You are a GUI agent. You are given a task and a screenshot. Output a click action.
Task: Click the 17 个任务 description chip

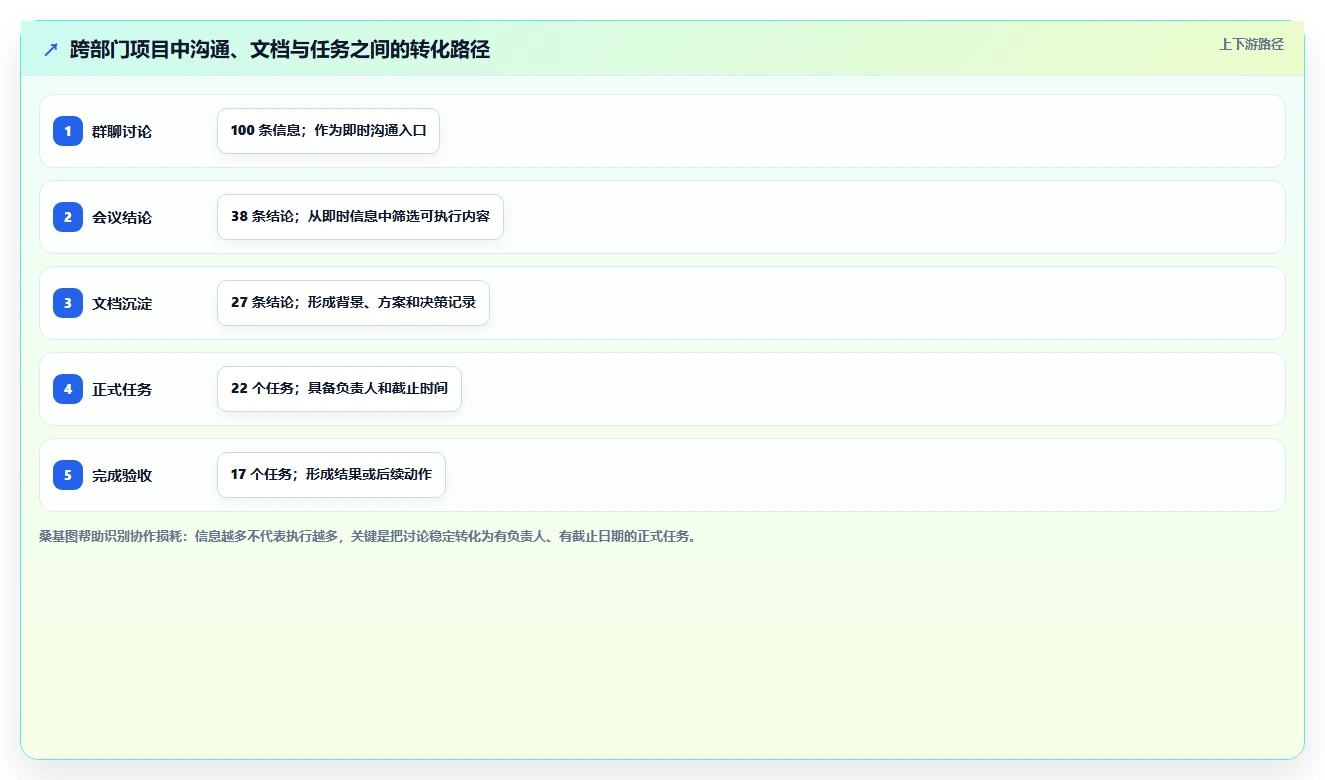pyautogui.click(x=331, y=475)
